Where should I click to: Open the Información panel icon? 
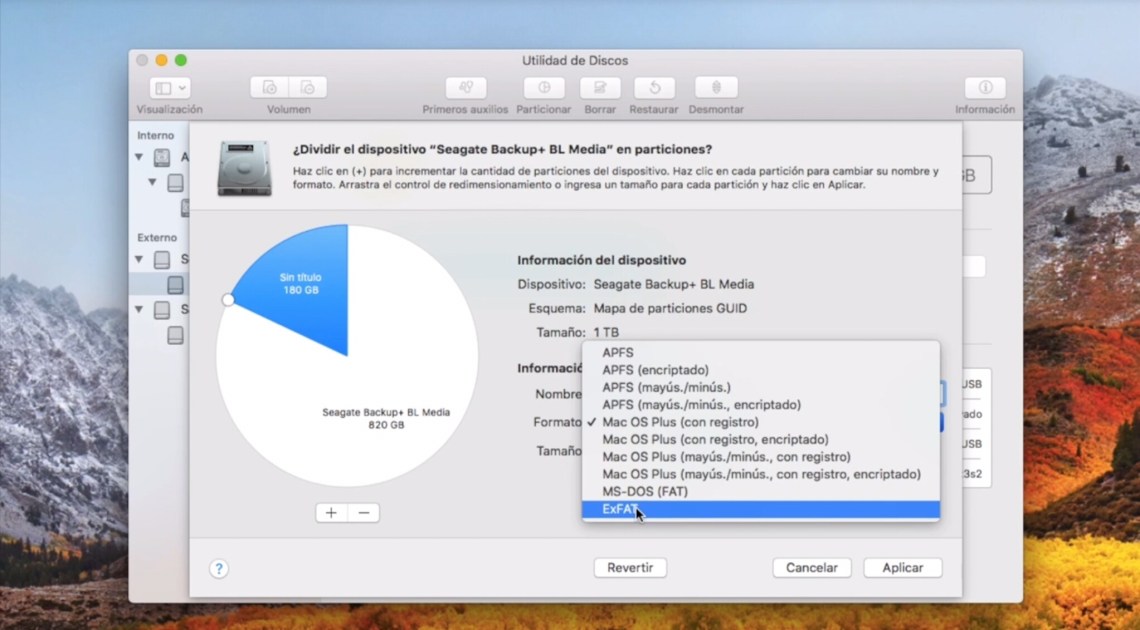[x=985, y=88]
